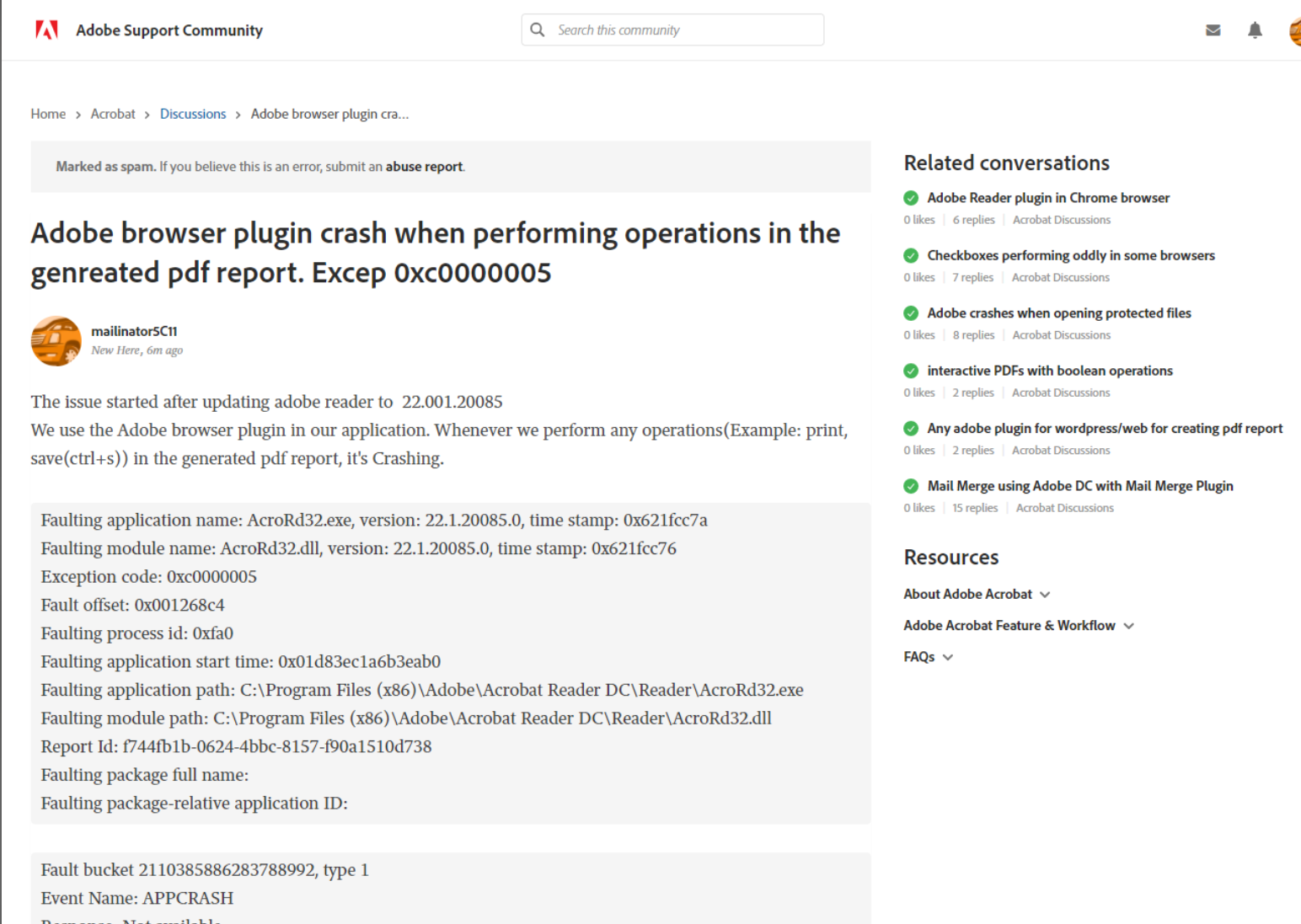Click the search magnifier icon
The height and width of the screenshot is (924, 1301).
point(538,29)
